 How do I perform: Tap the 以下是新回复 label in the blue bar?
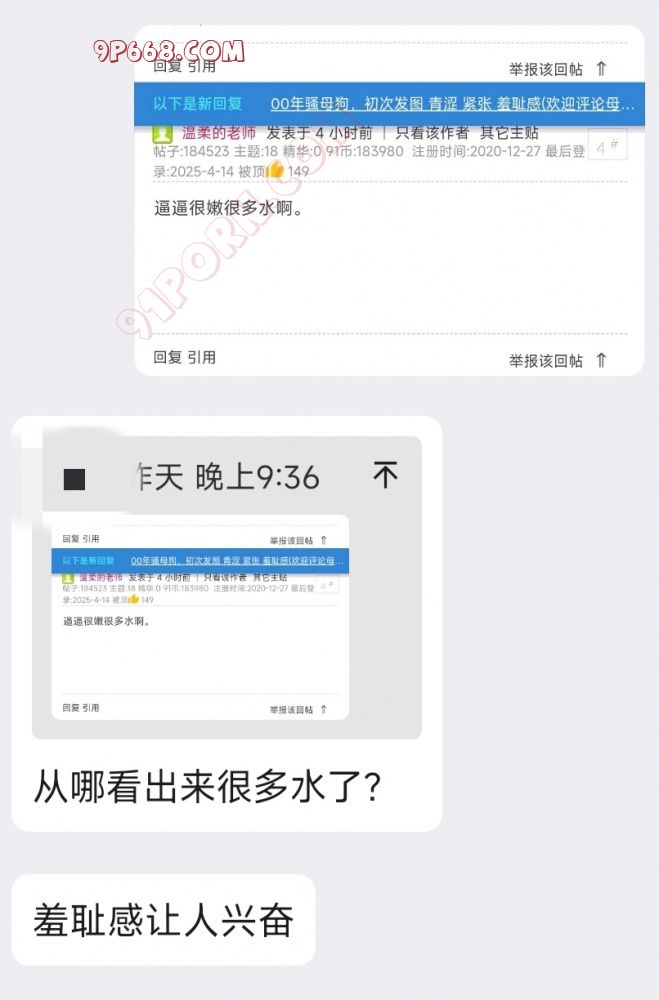197,104
